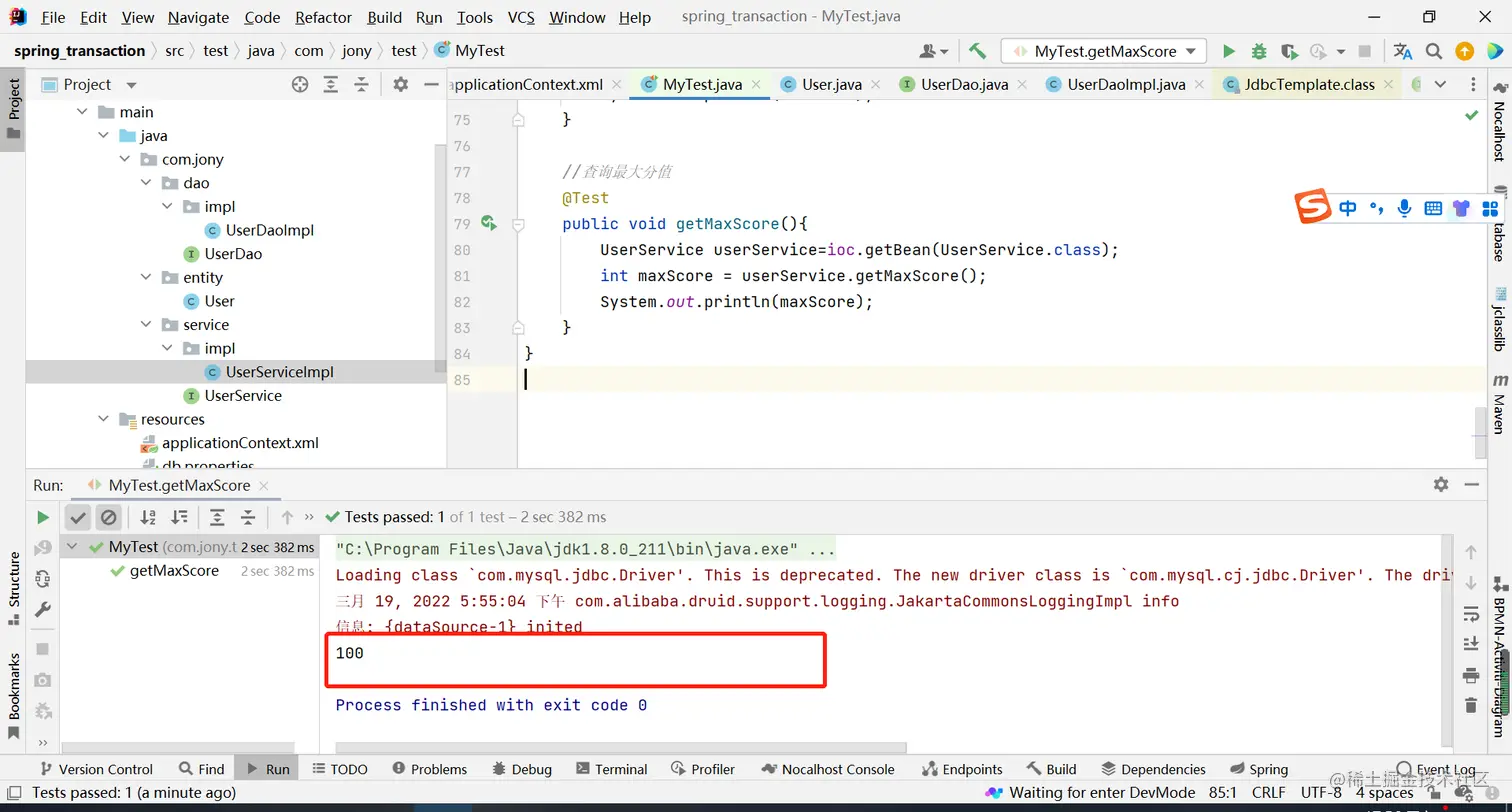Start debugging with the bug icon
This screenshot has height=812, width=1512.
coord(1259,51)
